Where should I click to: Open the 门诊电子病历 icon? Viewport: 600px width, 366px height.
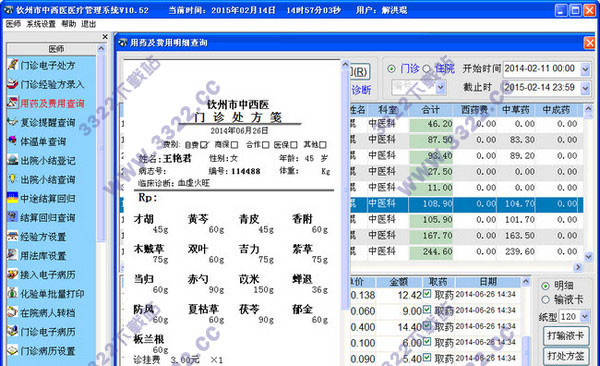click(13, 331)
